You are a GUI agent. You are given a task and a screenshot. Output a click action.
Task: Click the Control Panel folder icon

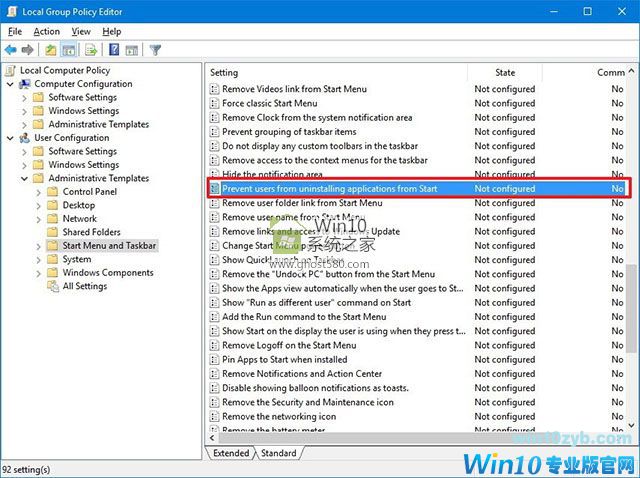tap(52, 192)
